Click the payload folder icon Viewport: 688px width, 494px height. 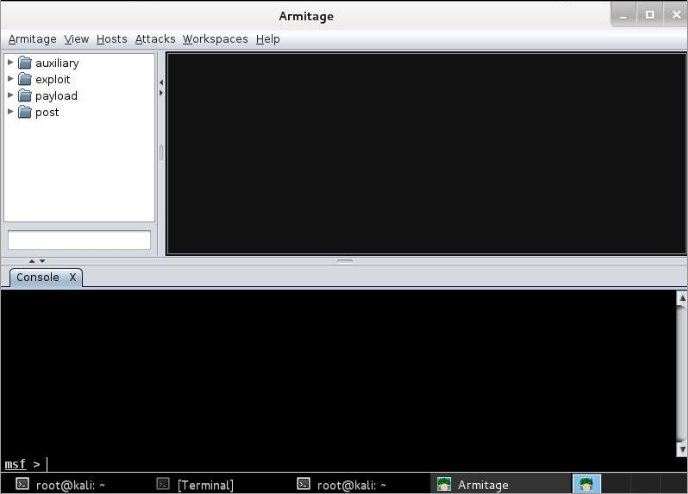25,96
